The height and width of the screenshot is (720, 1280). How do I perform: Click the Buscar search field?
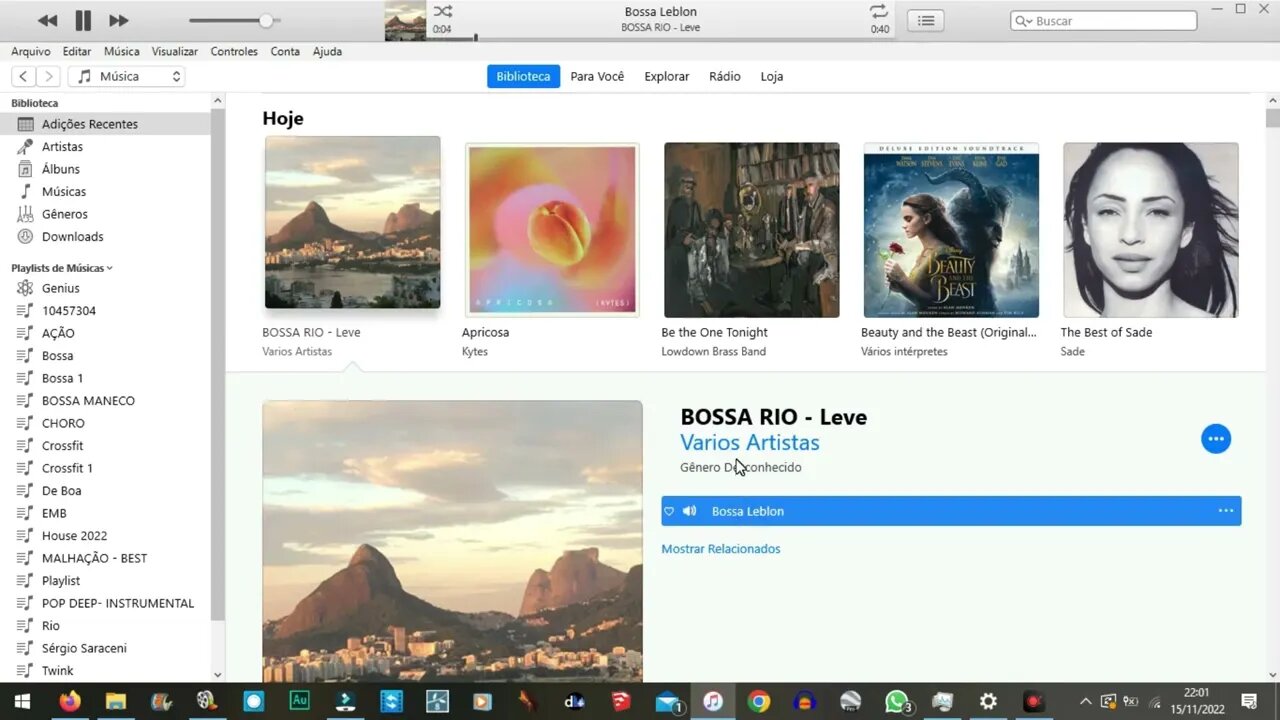point(1104,20)
